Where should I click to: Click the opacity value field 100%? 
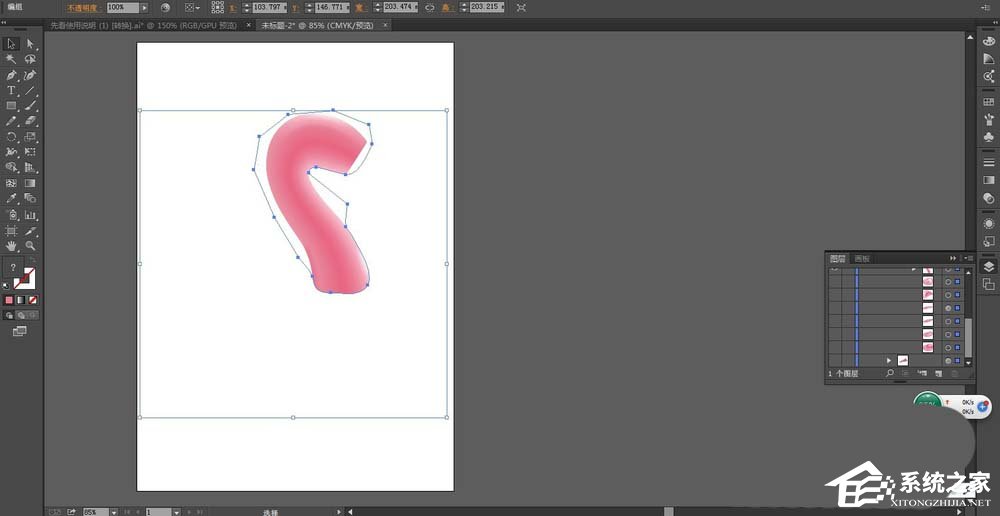click(x=122, y=7)
